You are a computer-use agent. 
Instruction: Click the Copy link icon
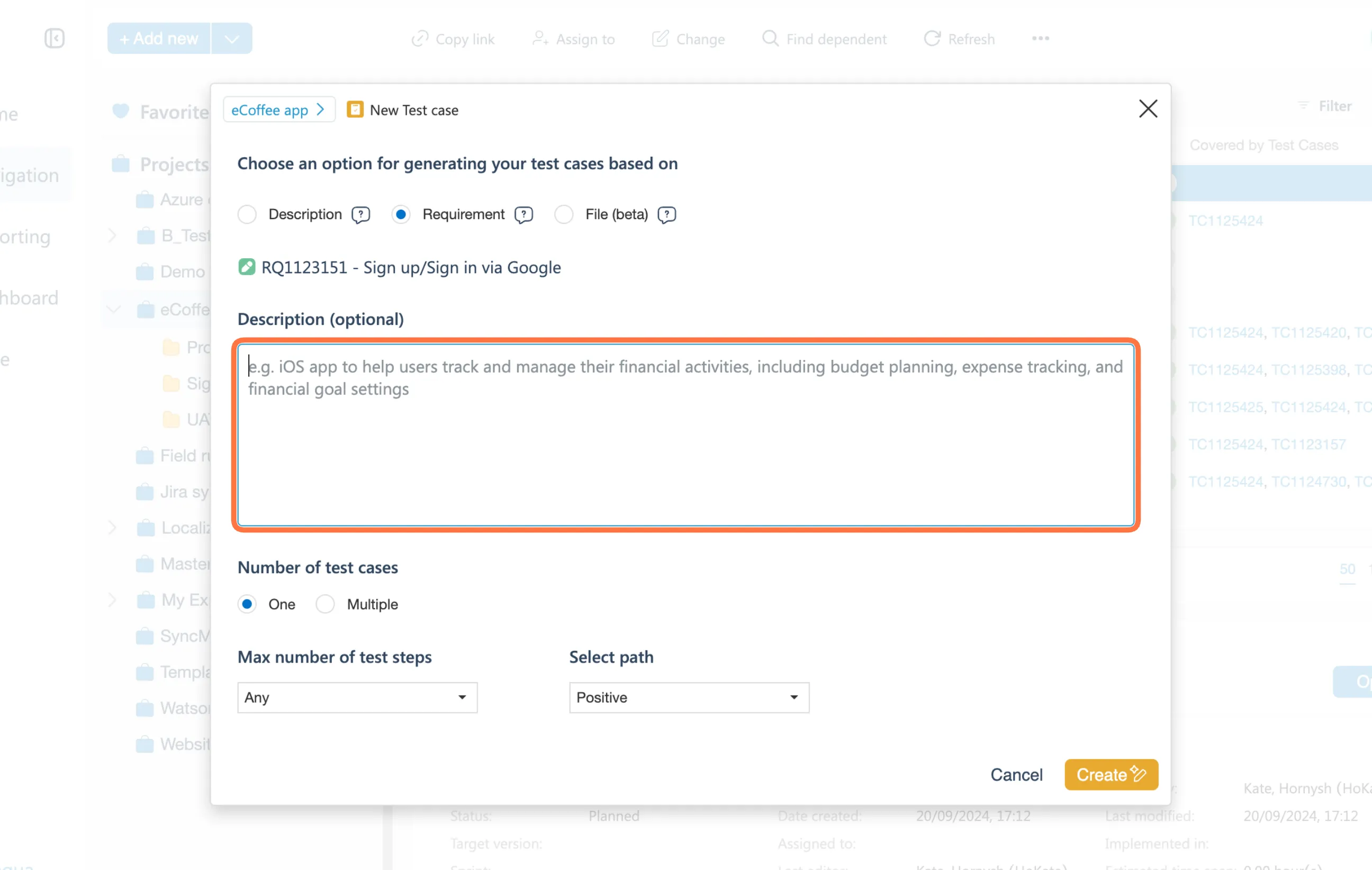[420, 39]
